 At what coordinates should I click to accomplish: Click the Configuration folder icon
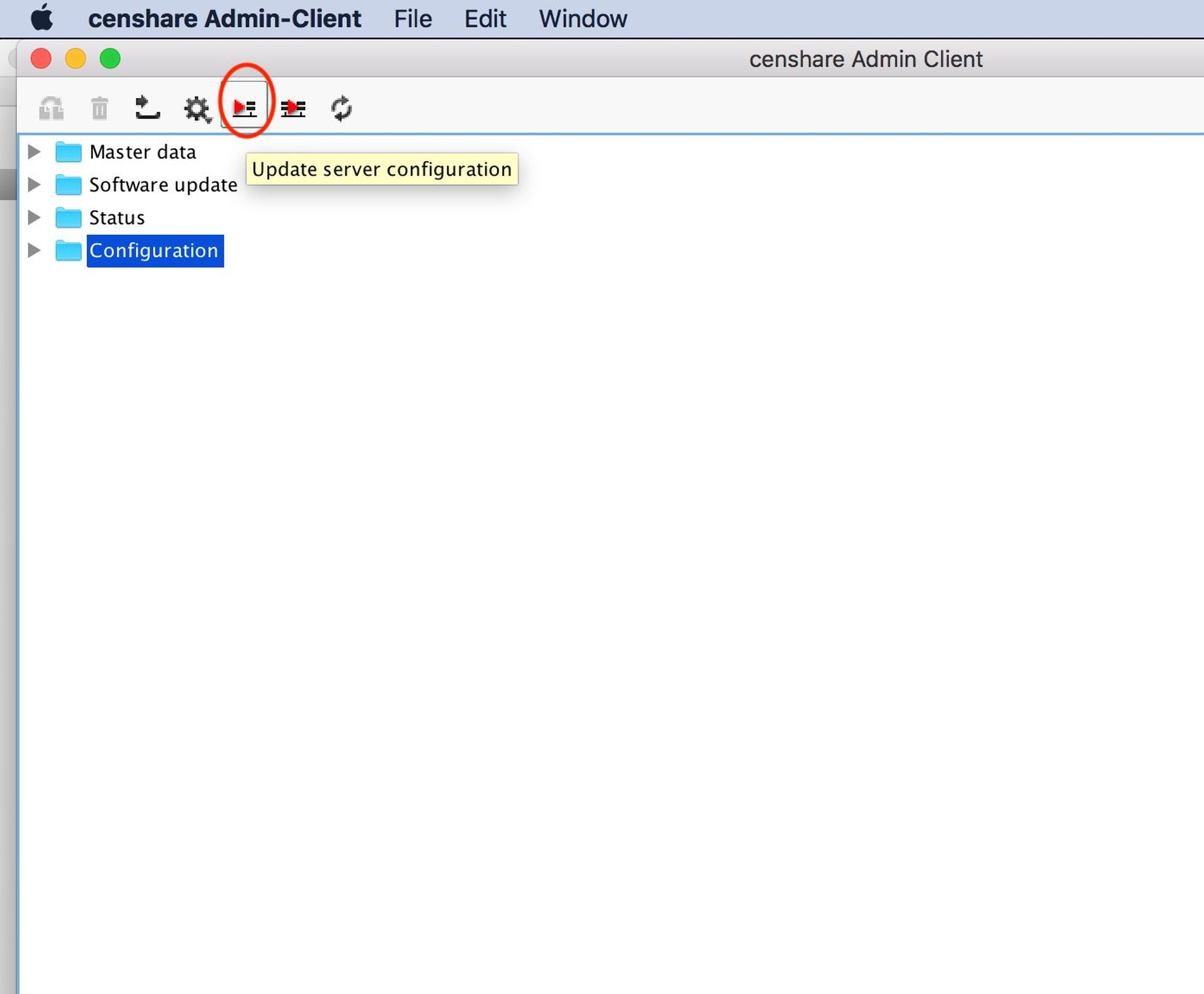pos(69,251)
